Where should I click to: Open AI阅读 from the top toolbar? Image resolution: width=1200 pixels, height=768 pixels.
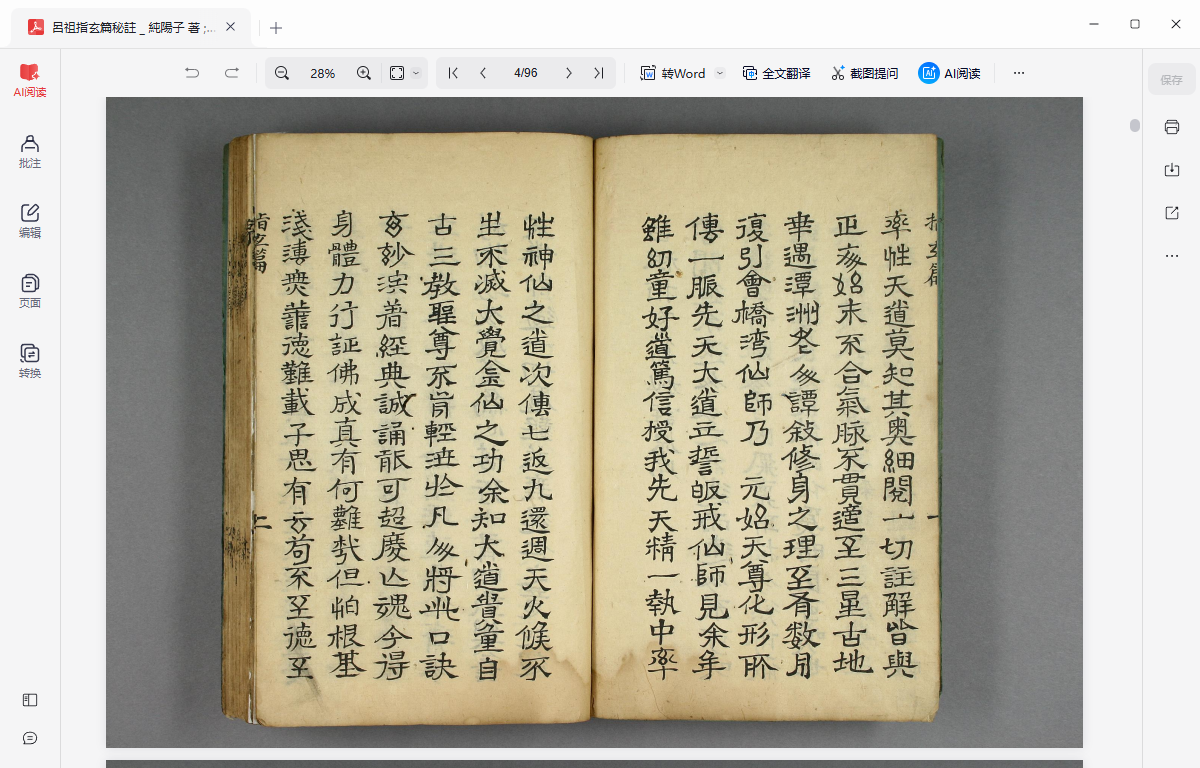pos(949,73)
